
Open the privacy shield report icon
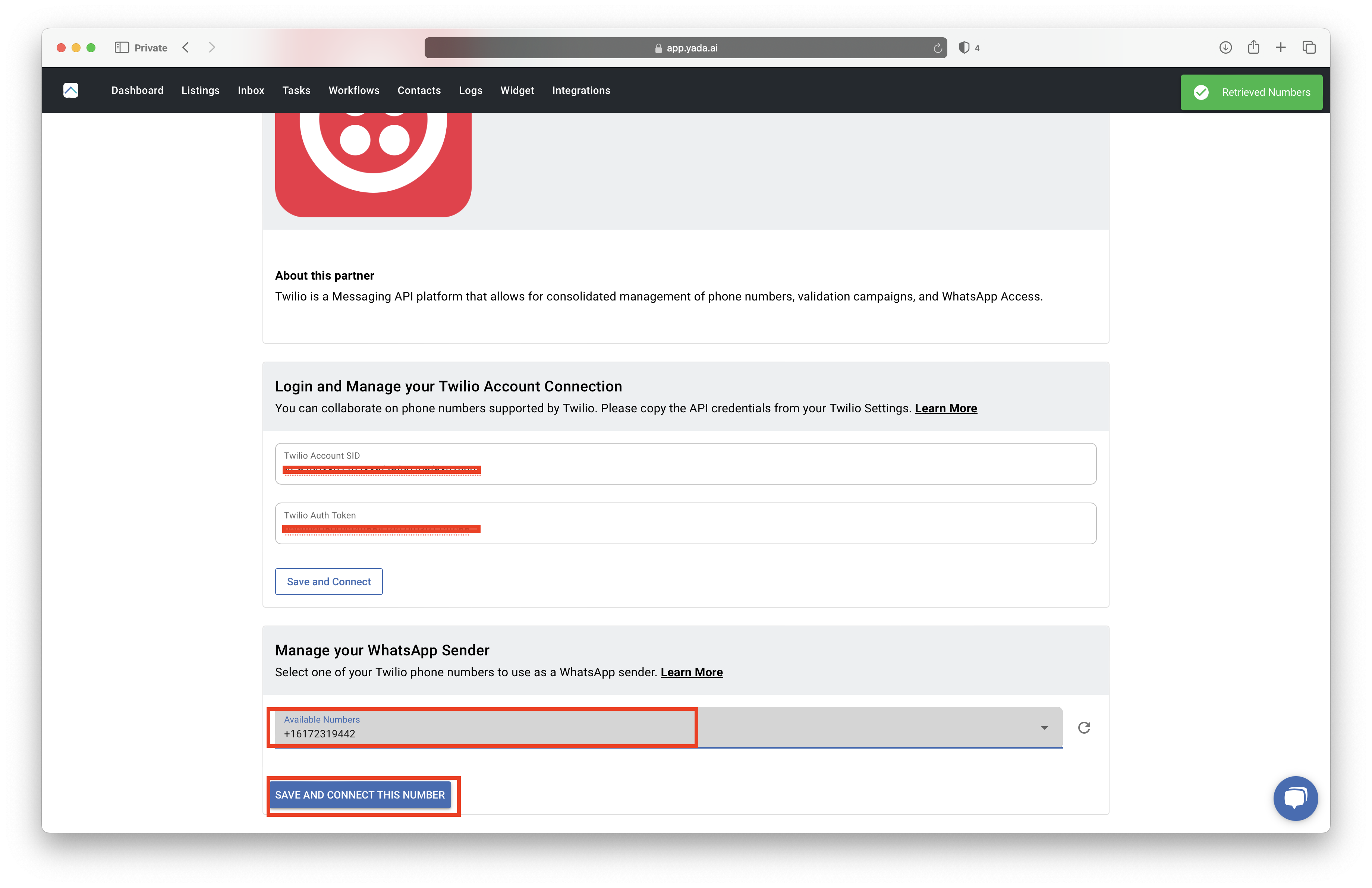pos(964,48)
